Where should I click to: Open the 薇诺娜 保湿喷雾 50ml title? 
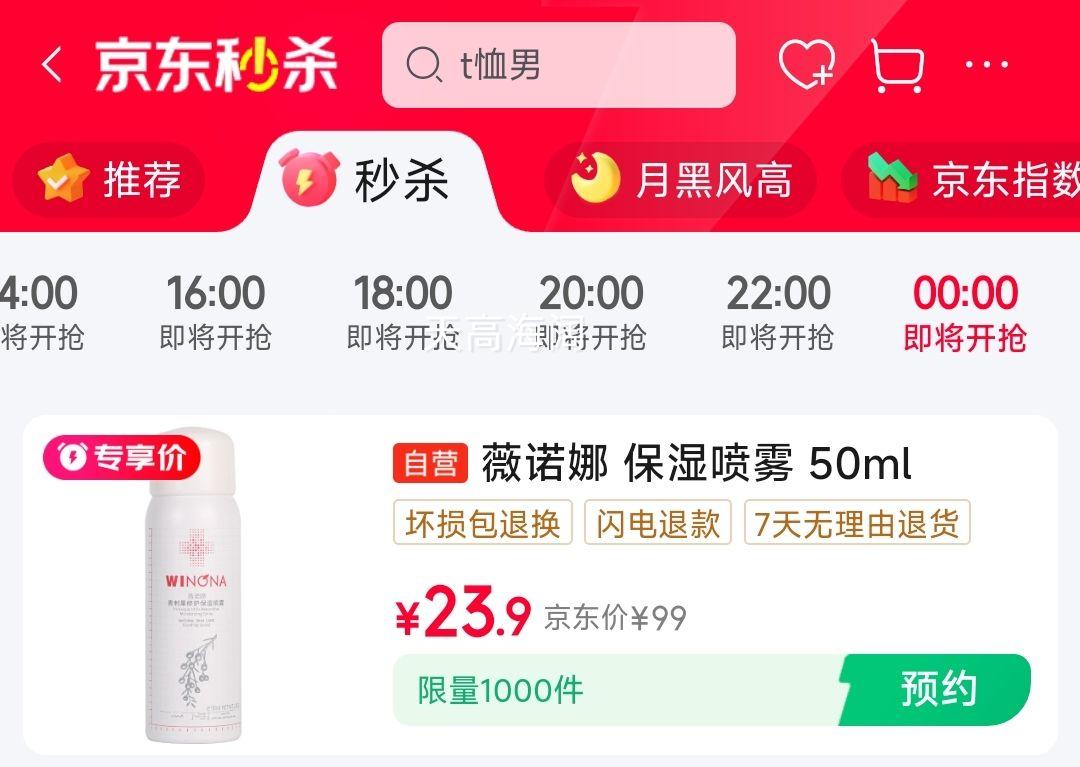tap(696, 463)
